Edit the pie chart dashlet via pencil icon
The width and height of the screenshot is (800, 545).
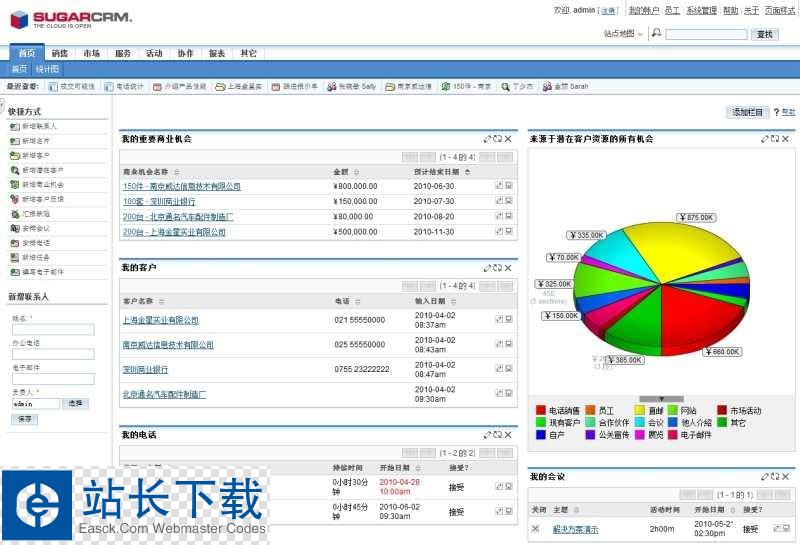(x=764, y=139)
